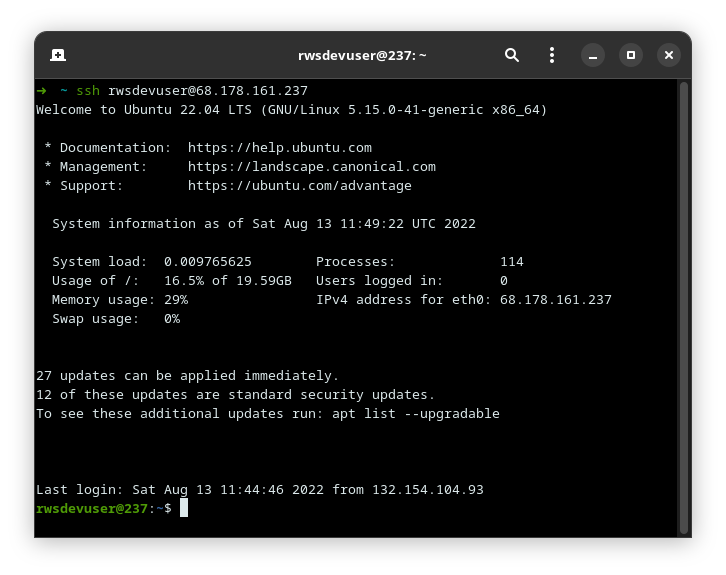Click the Welcome to Ubuntu 22.04 line

pyautogui.click(x=292, y=110)
